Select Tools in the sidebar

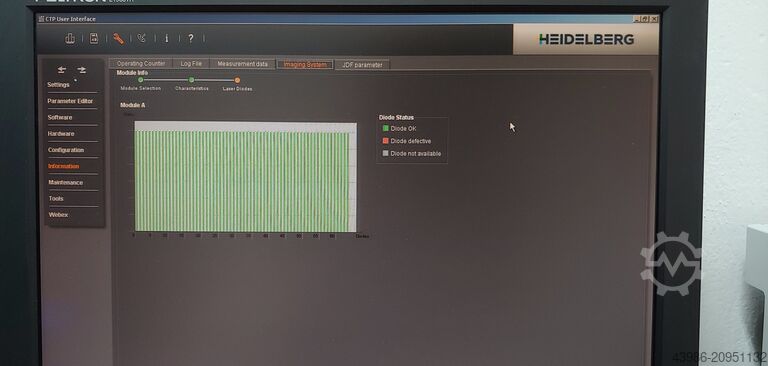coord(56,198)
